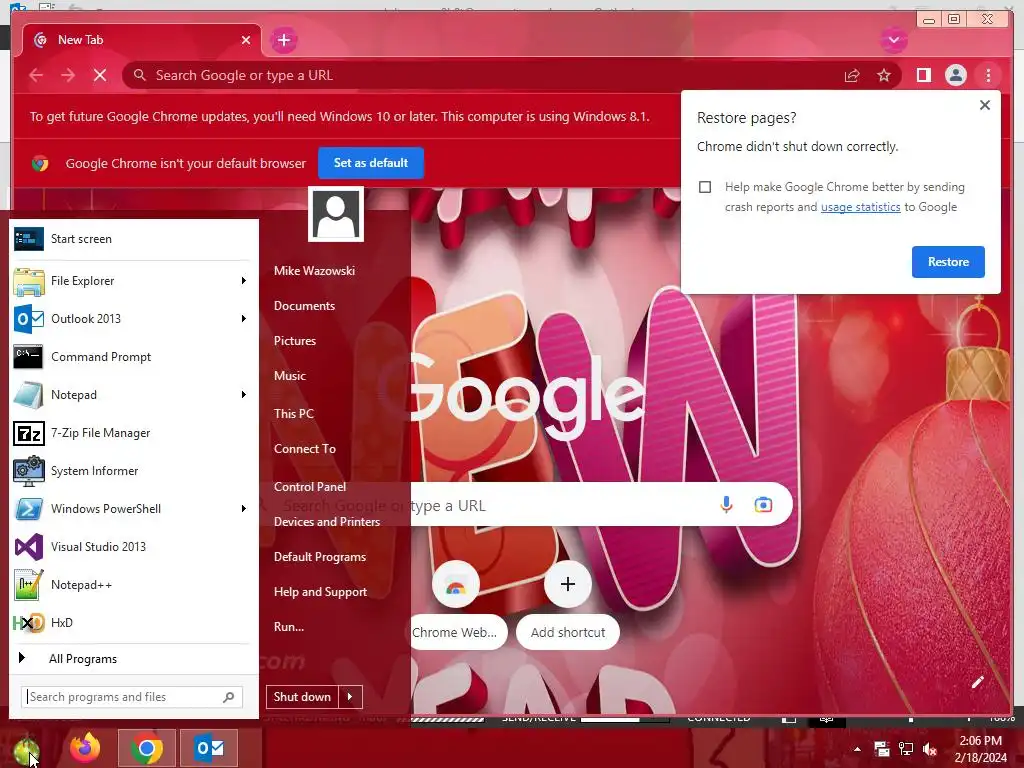
Task: Click the Chrome forward navigation arrow
Action: pos(68,75)
